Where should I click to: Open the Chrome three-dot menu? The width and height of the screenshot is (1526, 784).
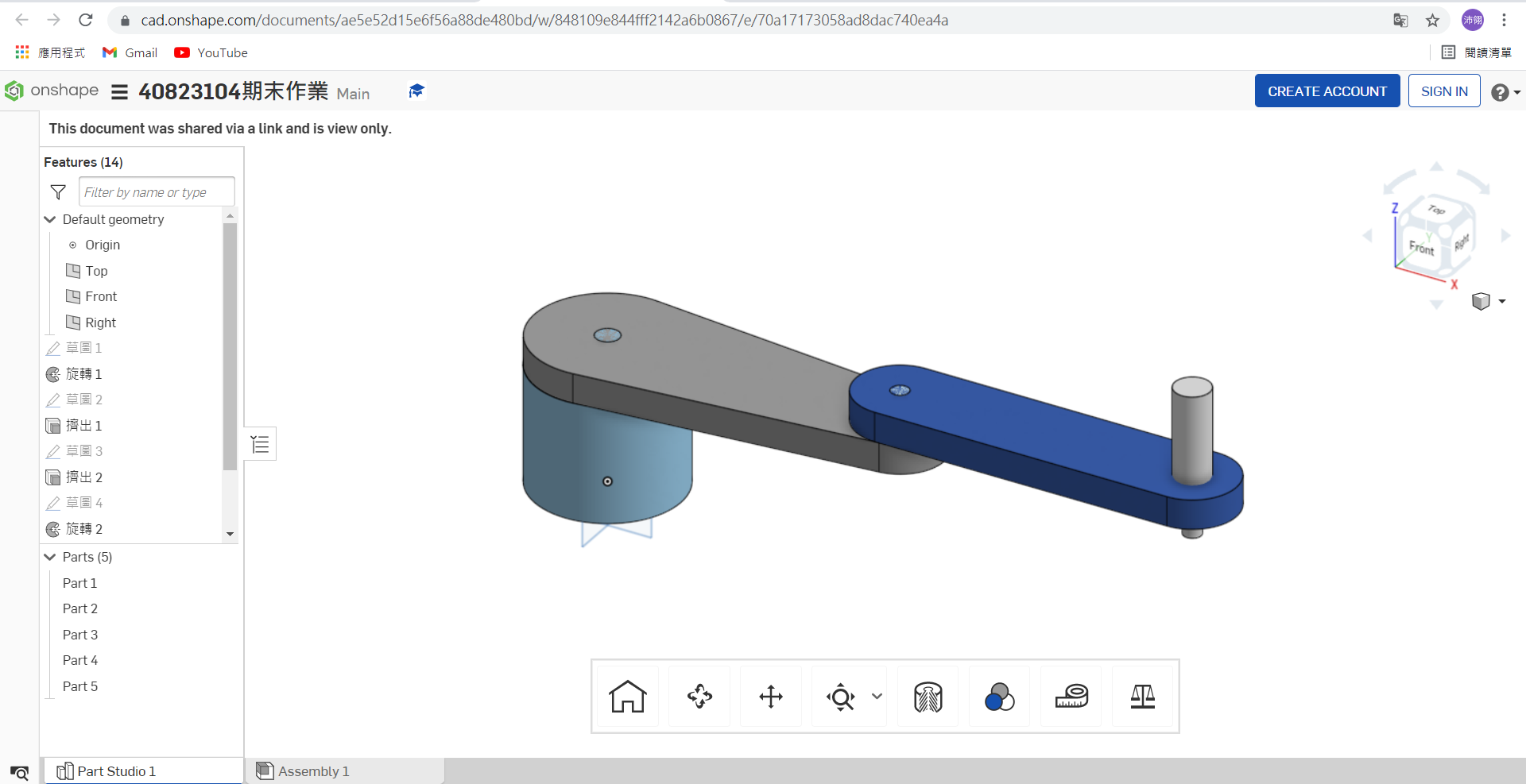[x=1504, y=20]
